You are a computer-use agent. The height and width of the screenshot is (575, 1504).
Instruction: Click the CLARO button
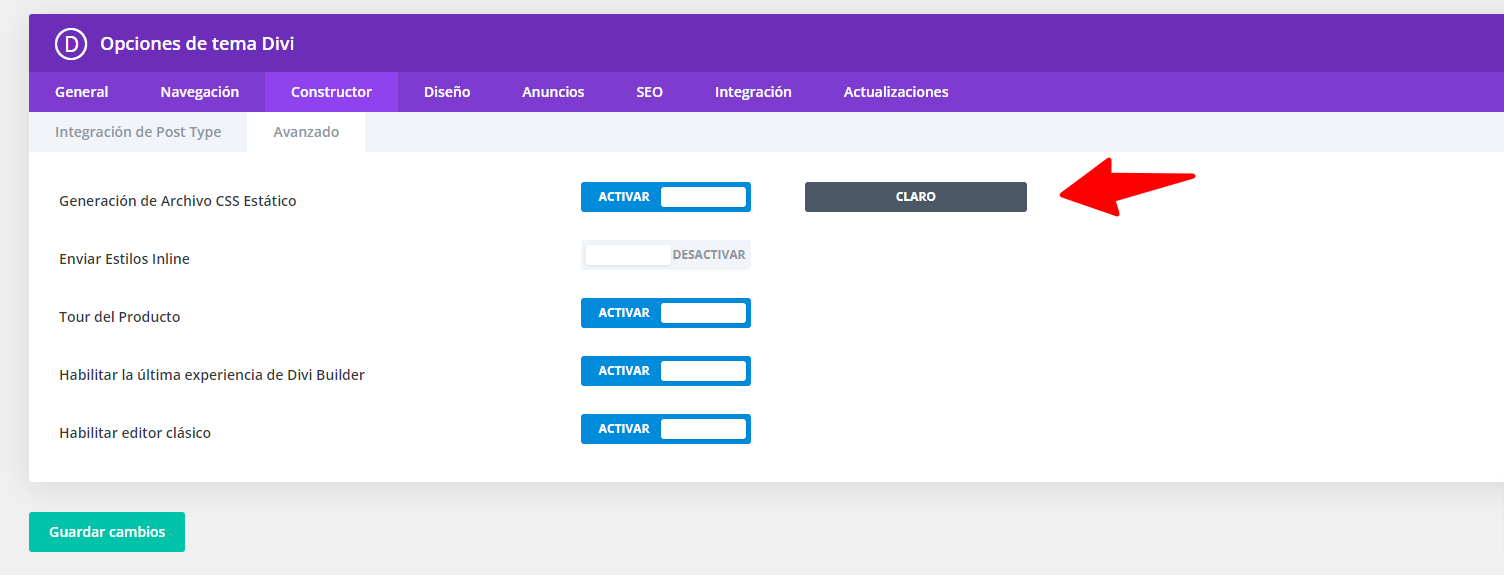(916, 197)
